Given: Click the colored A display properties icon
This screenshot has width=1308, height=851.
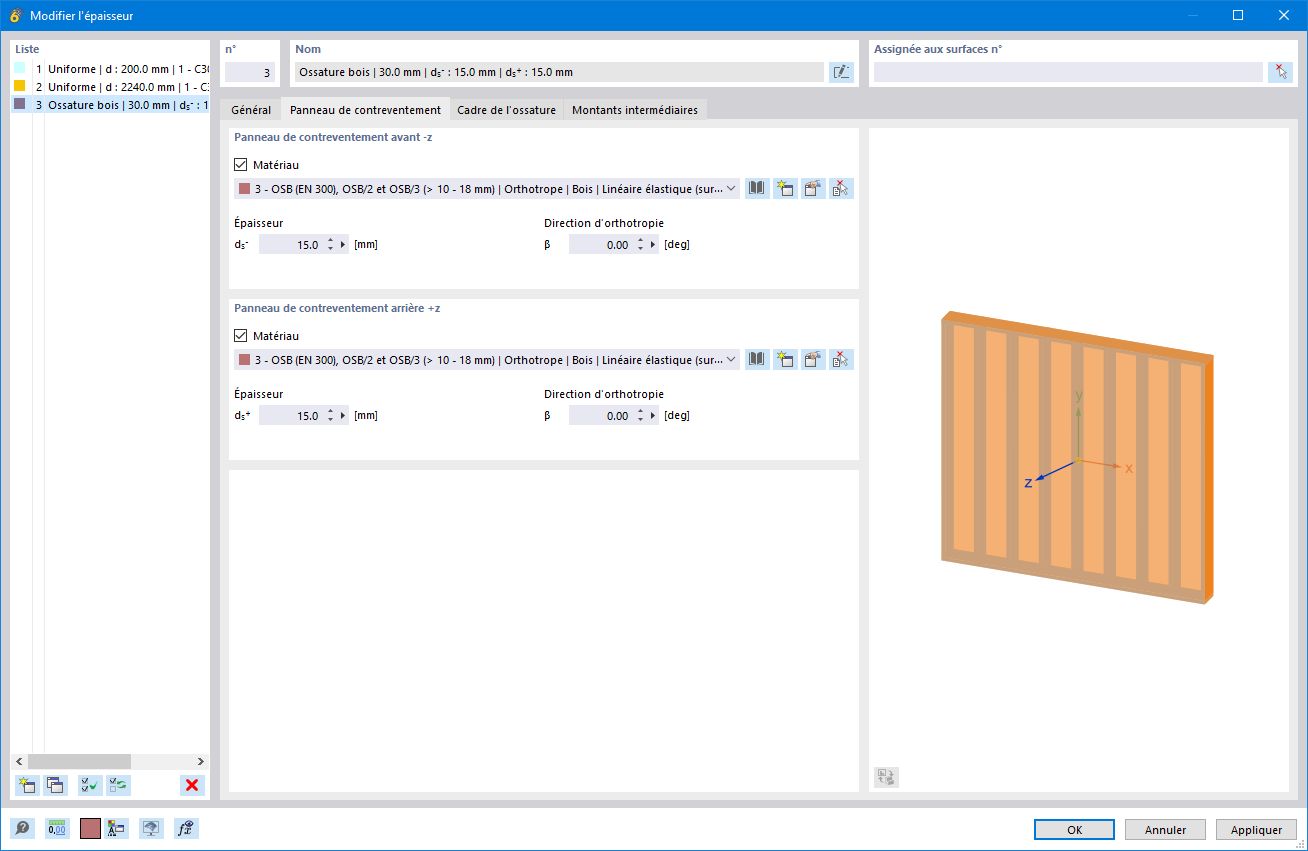Looking at the screenshot, I should coord(117,828).
